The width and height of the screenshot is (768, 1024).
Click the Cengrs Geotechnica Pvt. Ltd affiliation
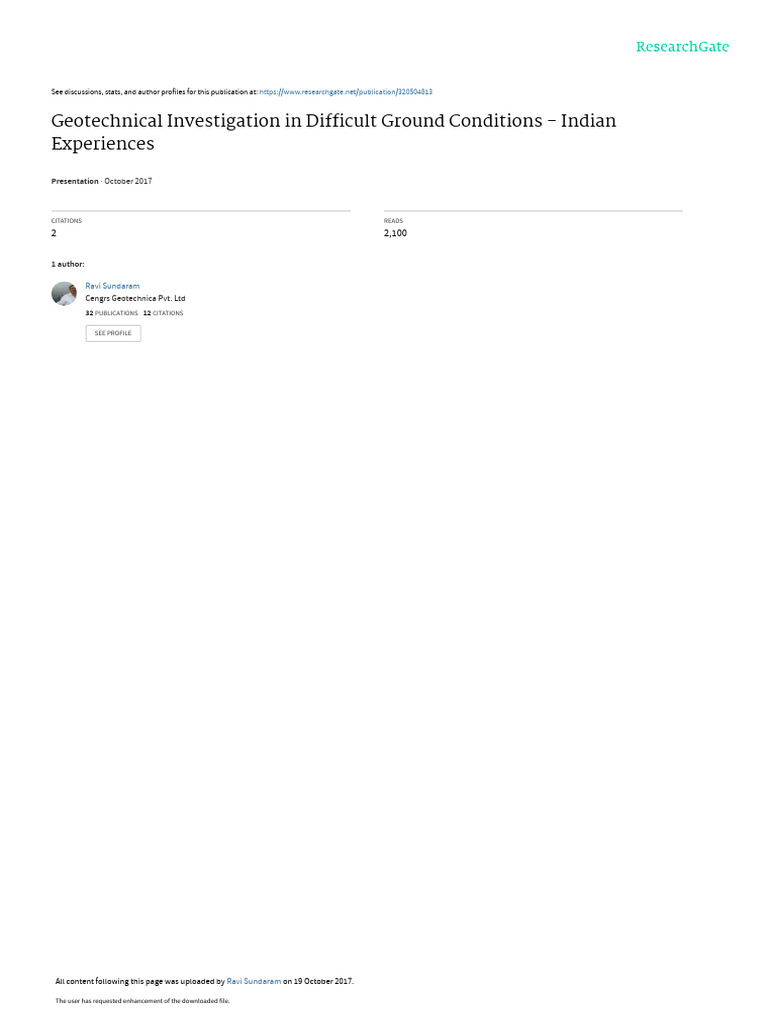[135, 298]
